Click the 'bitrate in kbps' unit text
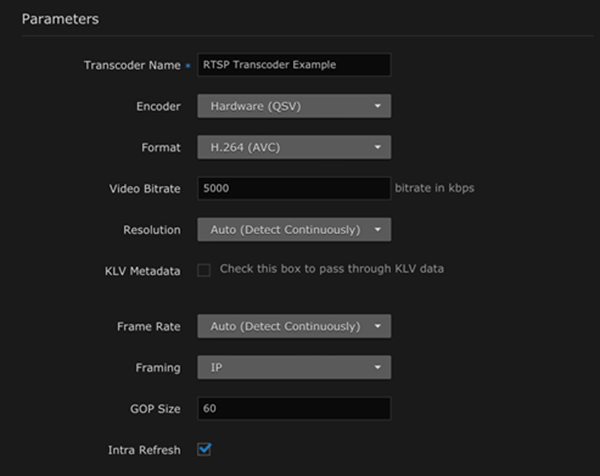The height and width of the screenshot is (476, 600). tap(435, 188)
